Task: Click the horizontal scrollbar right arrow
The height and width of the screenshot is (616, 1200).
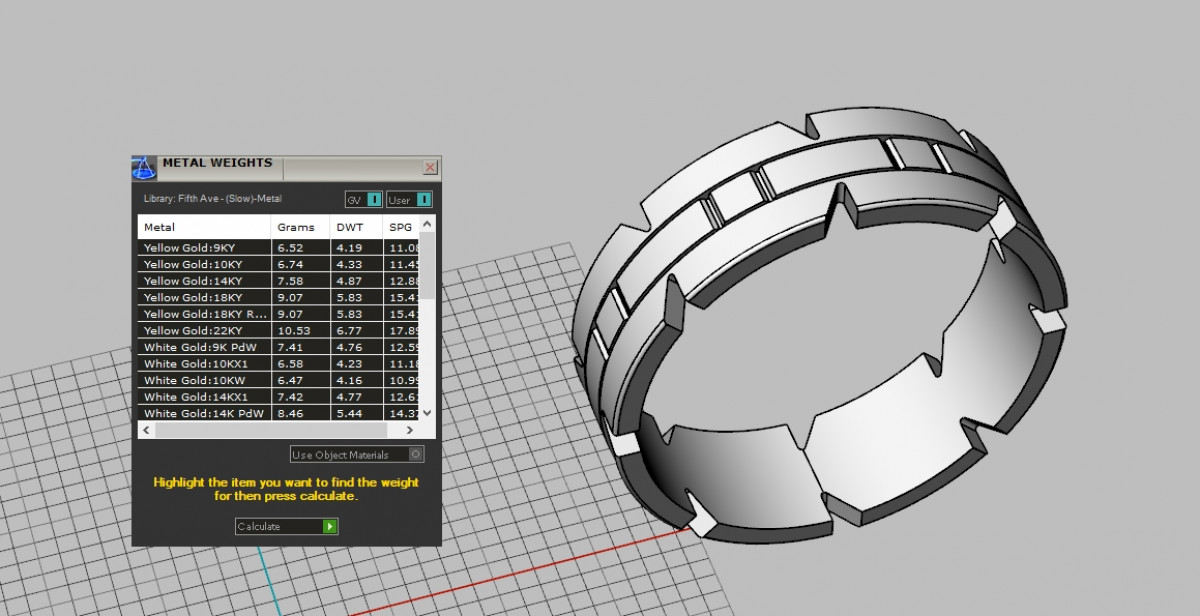Action: (x=409, y=430)
